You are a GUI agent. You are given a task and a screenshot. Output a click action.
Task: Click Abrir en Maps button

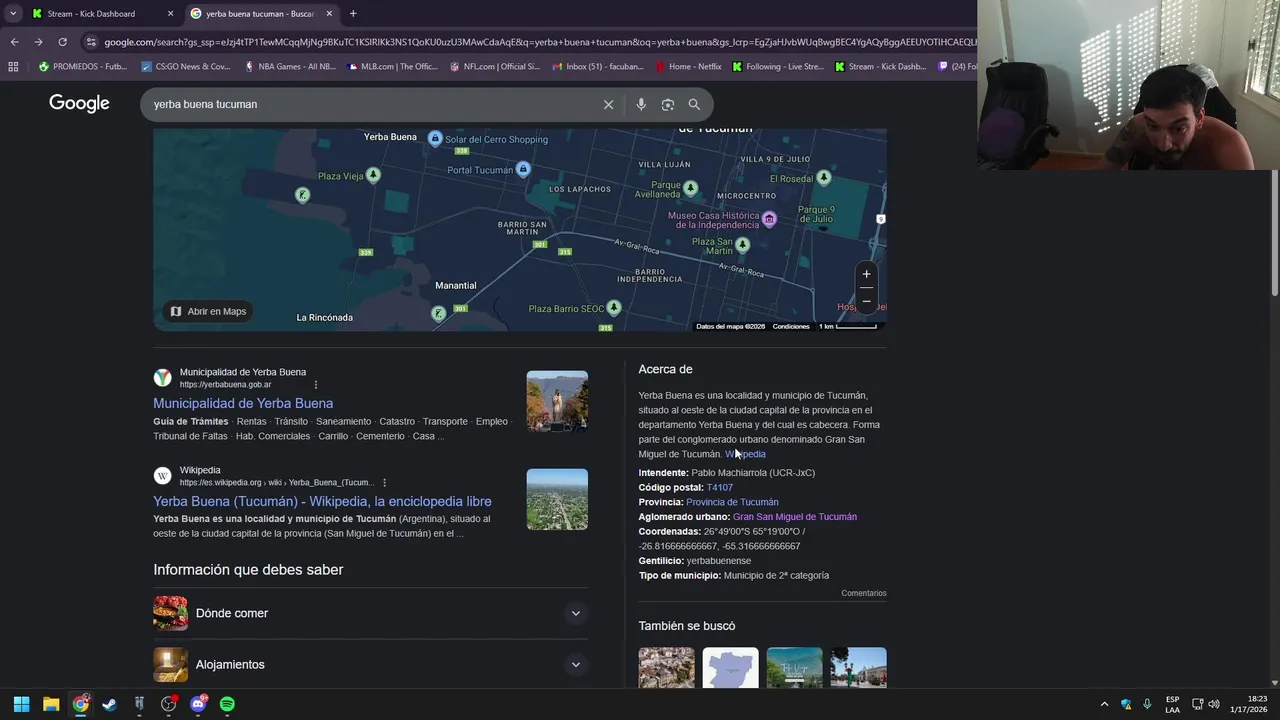tap(208, 311)
